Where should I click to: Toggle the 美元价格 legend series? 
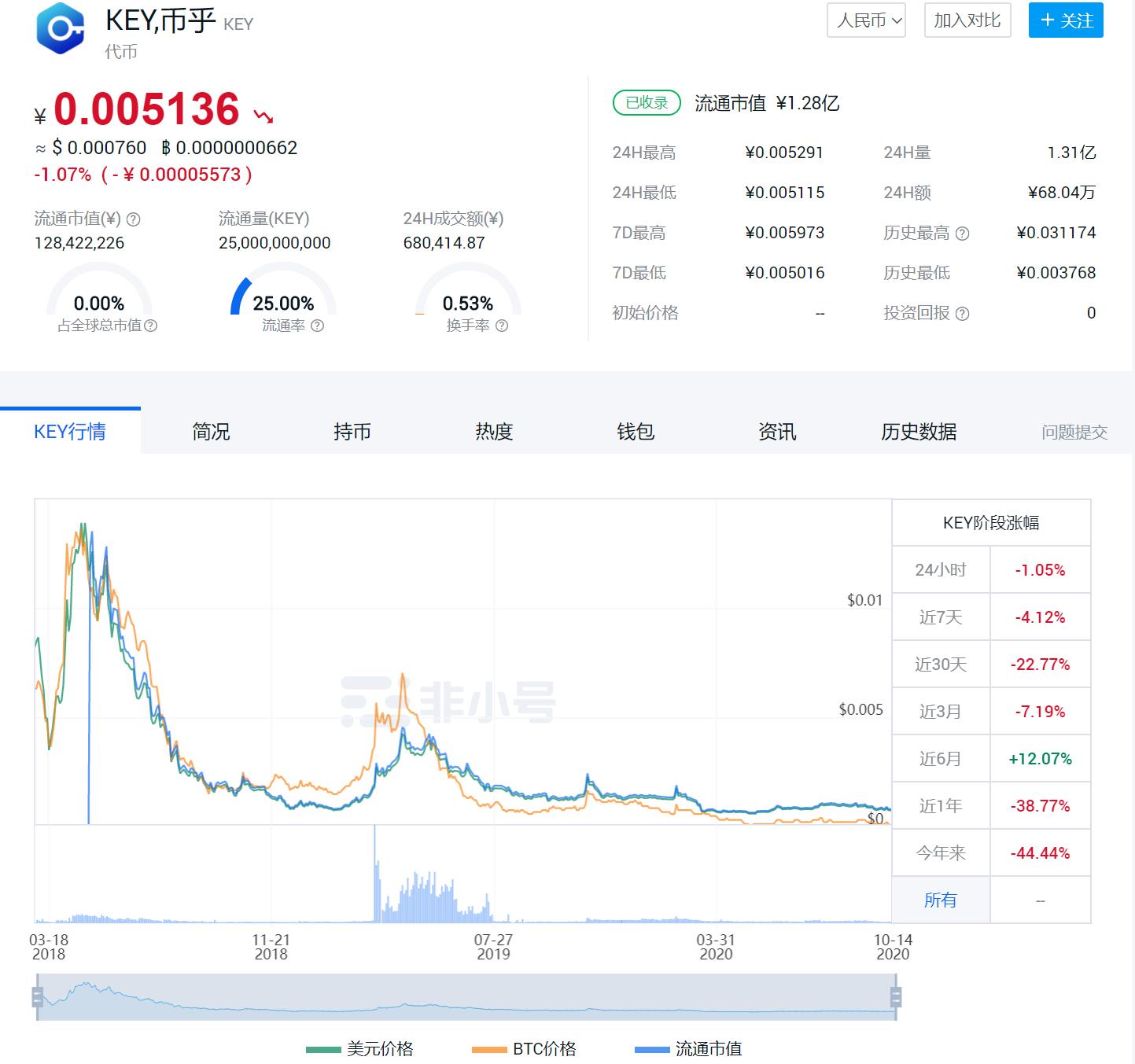tap(359, 1048)
